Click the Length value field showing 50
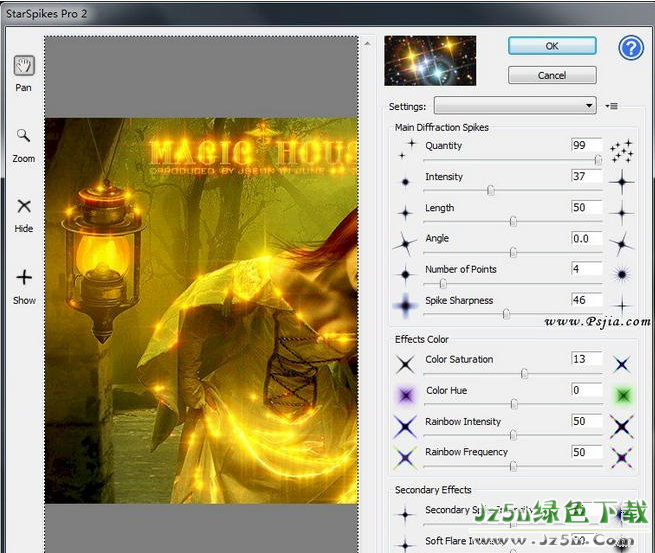655x553 pixels. coord(586,207)
